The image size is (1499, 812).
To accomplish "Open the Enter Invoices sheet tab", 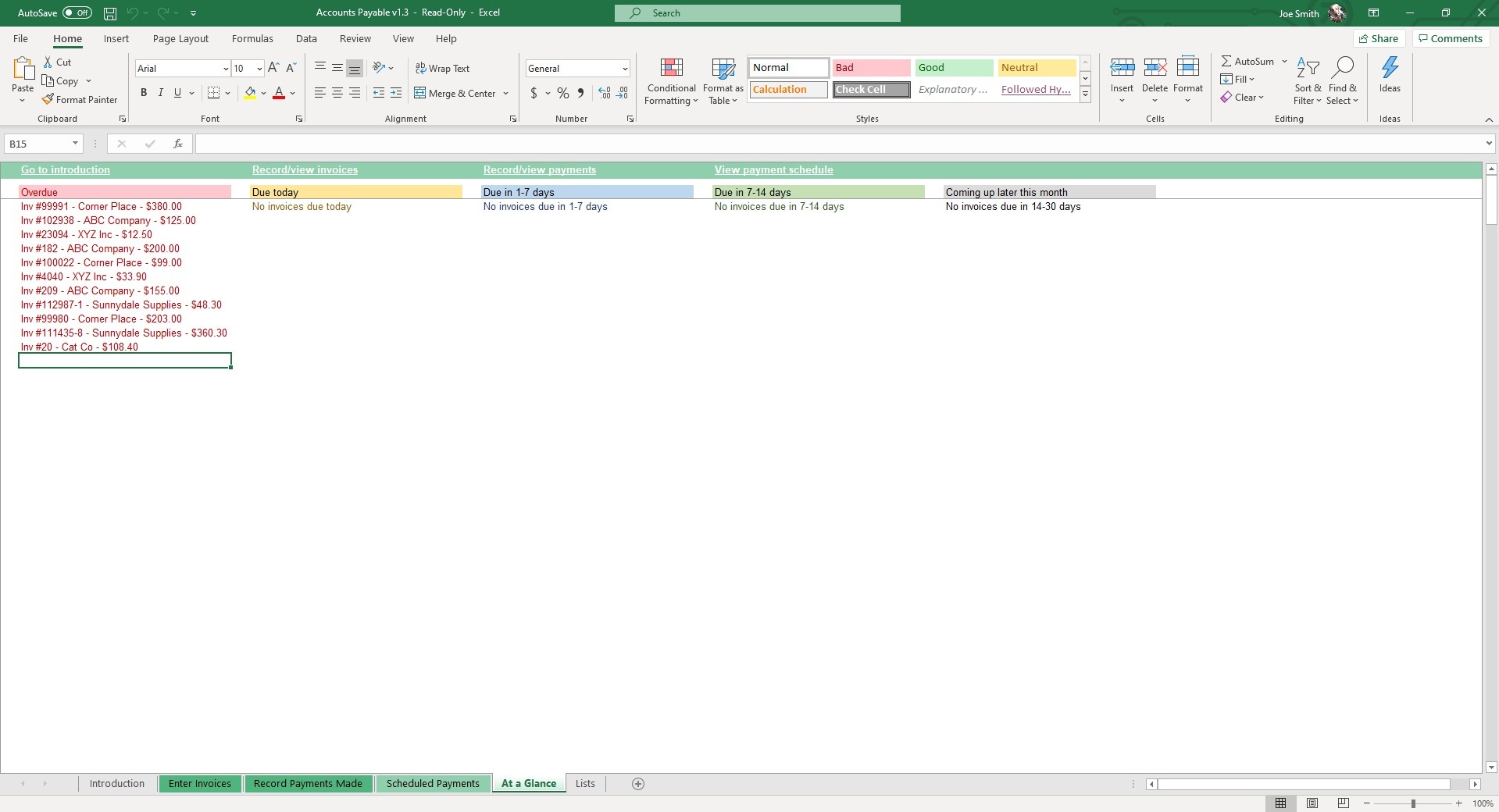I will pyautogui.click(x=200, y=784).
